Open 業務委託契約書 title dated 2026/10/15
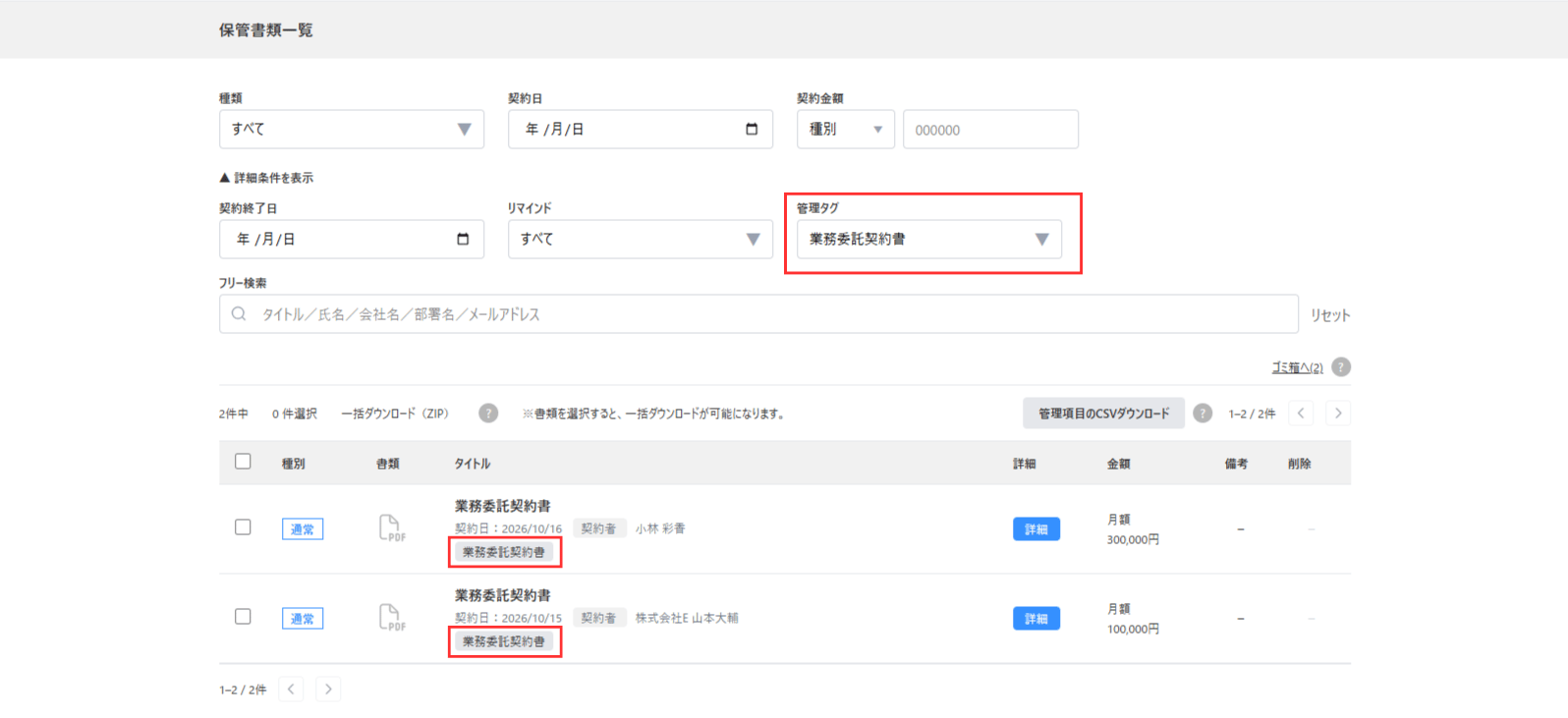The height and width of the screenshot is (718, 1568). point(502,595)
